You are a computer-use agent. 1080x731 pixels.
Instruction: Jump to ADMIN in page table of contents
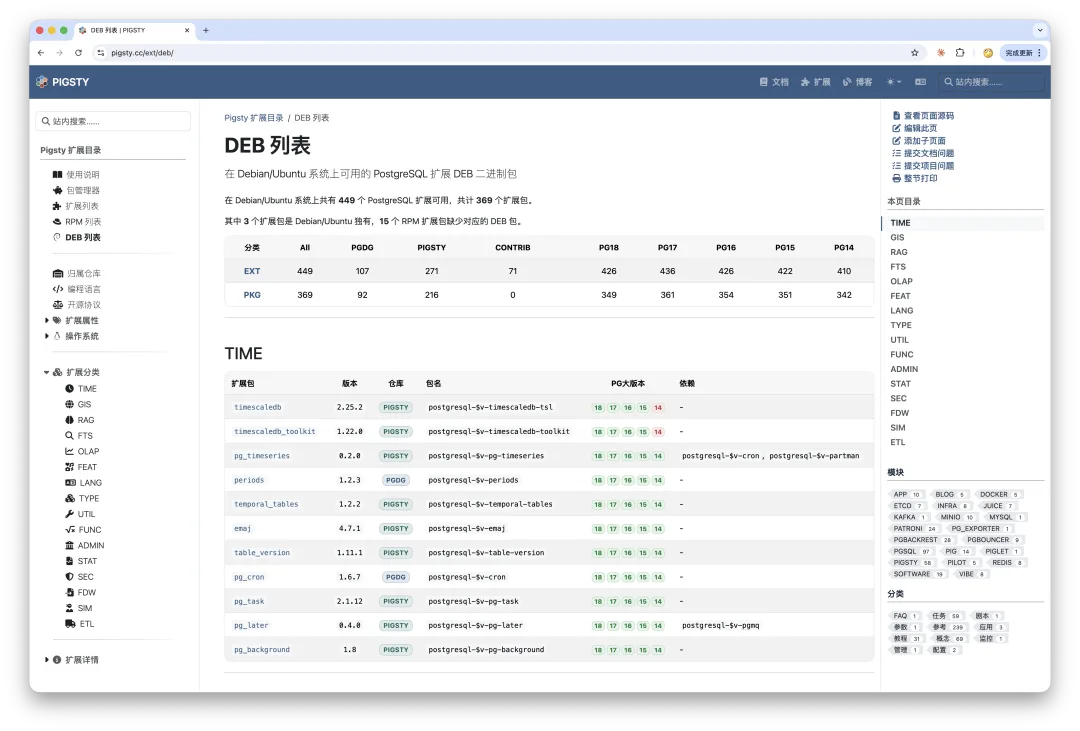904,369
